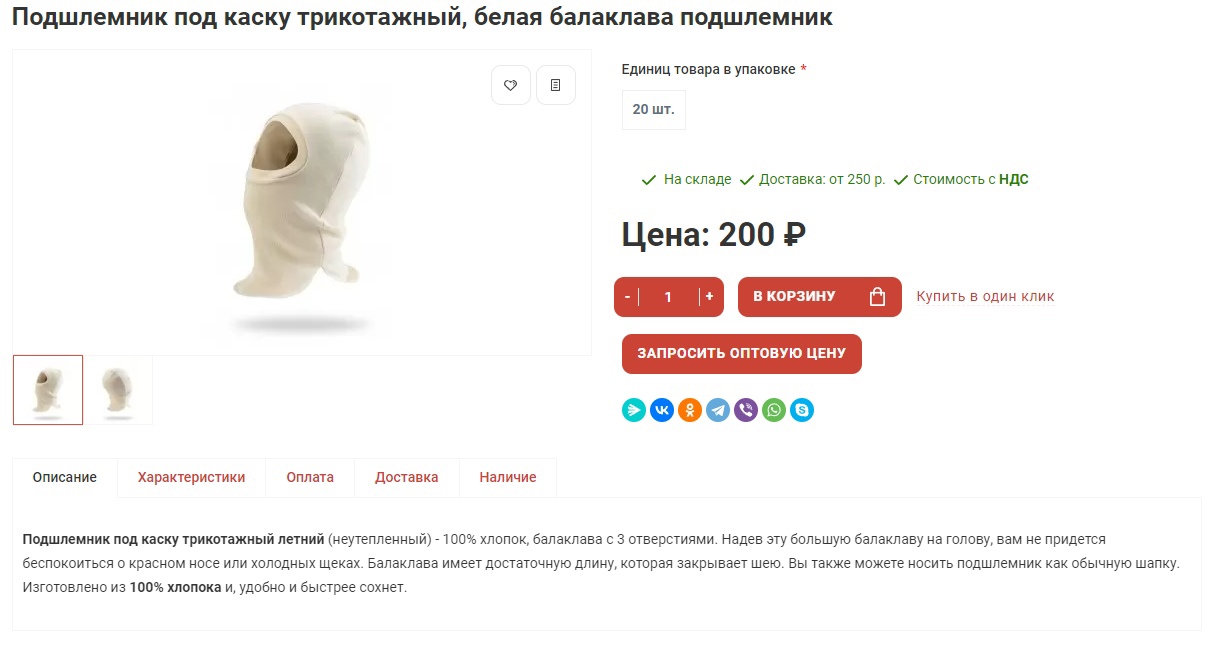This screenshot has width=1211, height=647.
Task: Open the Доставка tab
Action: [x=407, y=477]
